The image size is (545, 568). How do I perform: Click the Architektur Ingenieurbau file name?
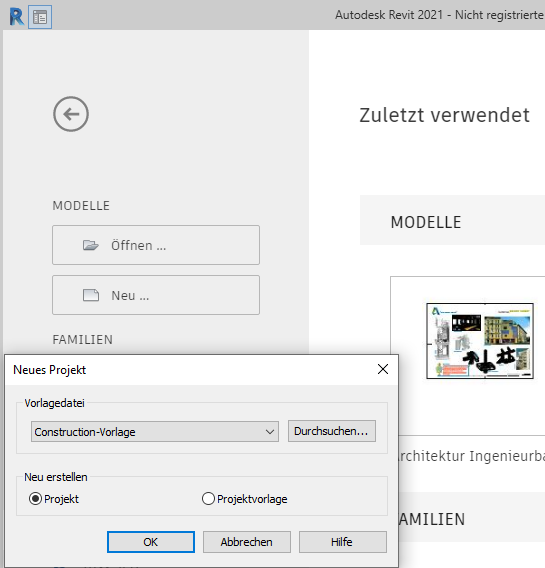point(471,456)
